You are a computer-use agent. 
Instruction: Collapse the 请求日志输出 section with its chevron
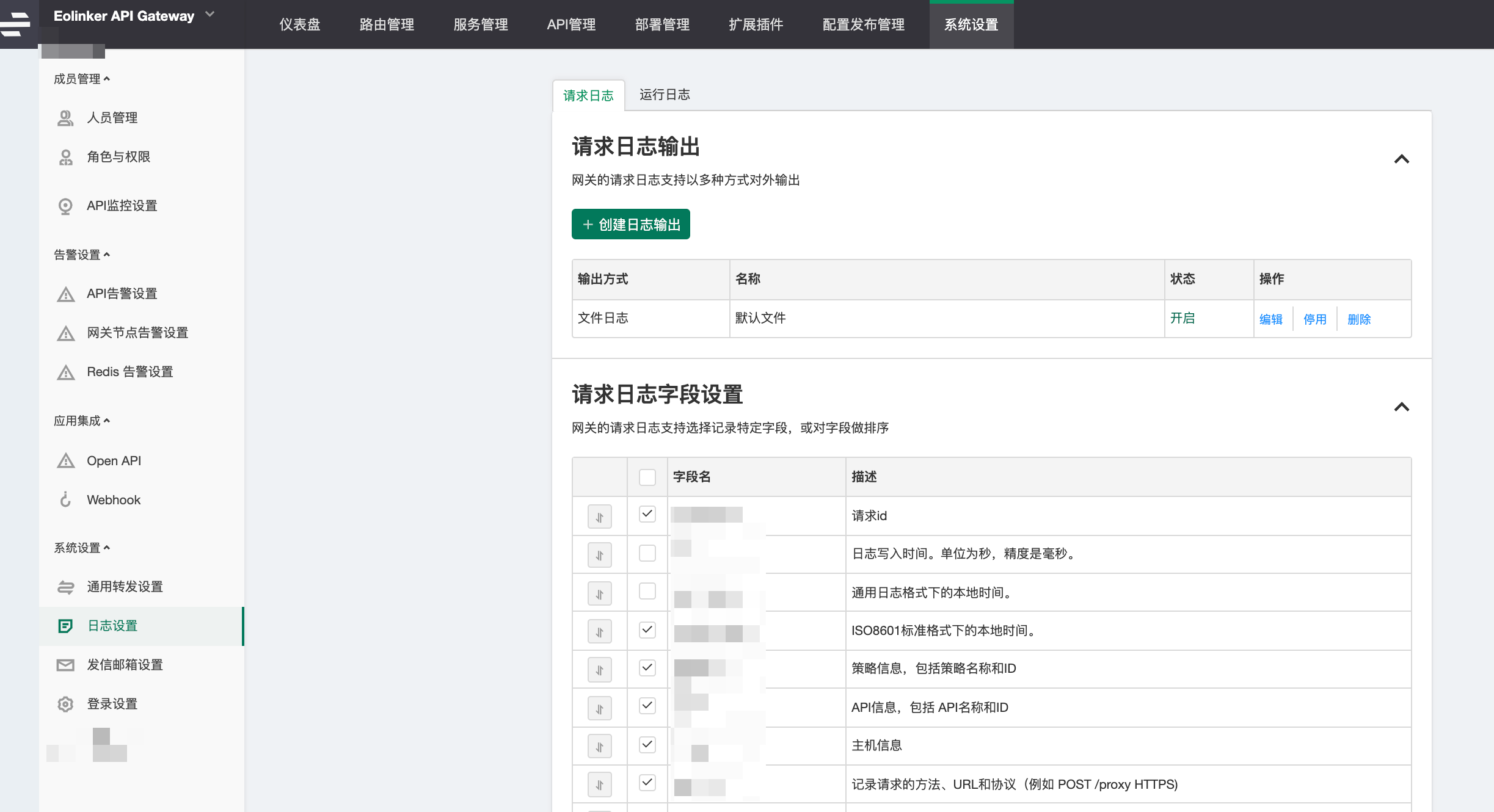point(1401,159)
